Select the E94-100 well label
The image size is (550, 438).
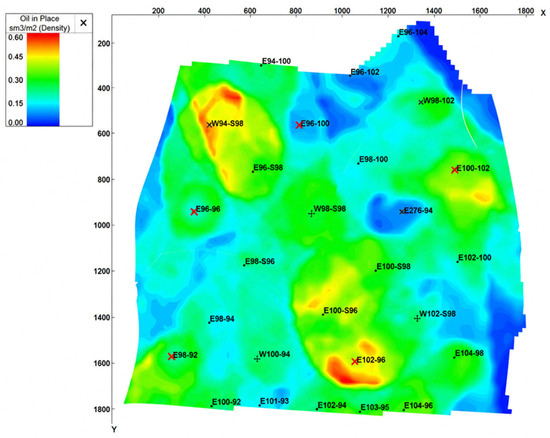pyautogui.click(x=277, y=61)
